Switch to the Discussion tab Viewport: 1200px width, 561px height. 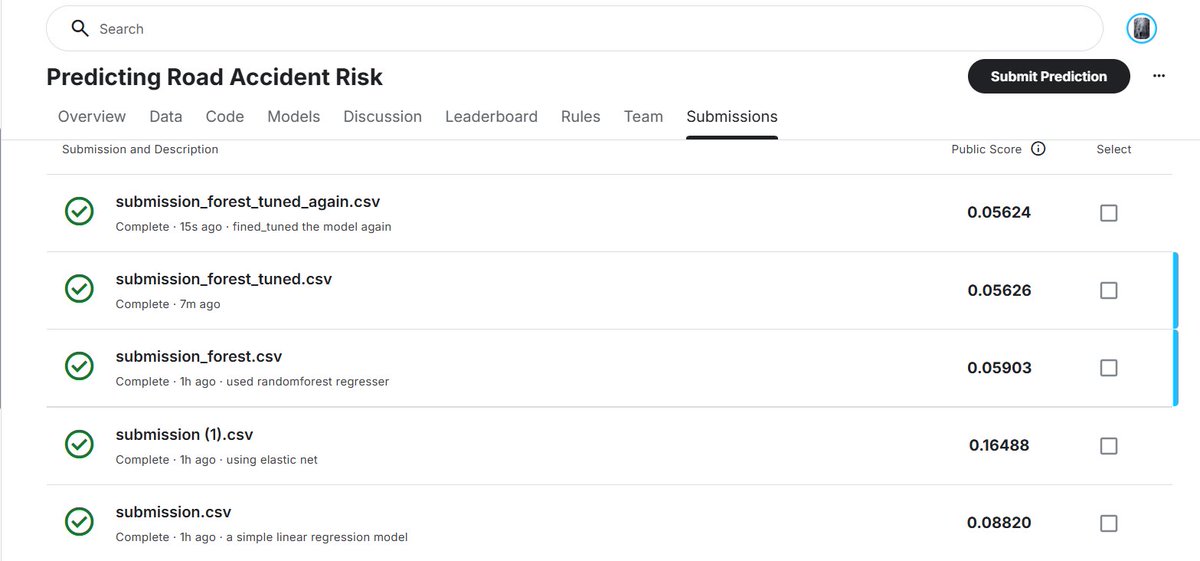[x=383, y=117]
